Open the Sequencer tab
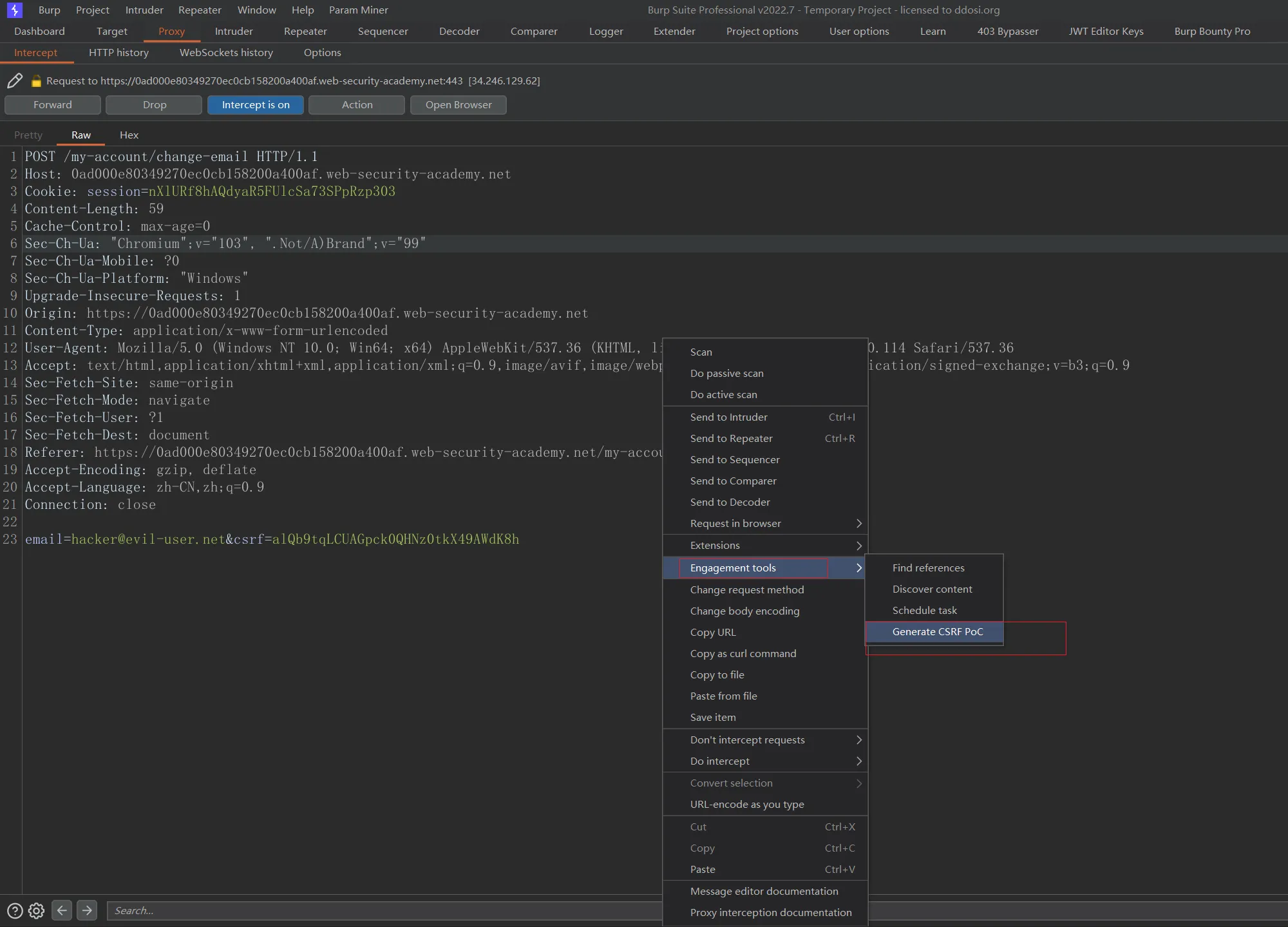The height and width of the screenshot is (927, 1288). (x=383, y=31)
